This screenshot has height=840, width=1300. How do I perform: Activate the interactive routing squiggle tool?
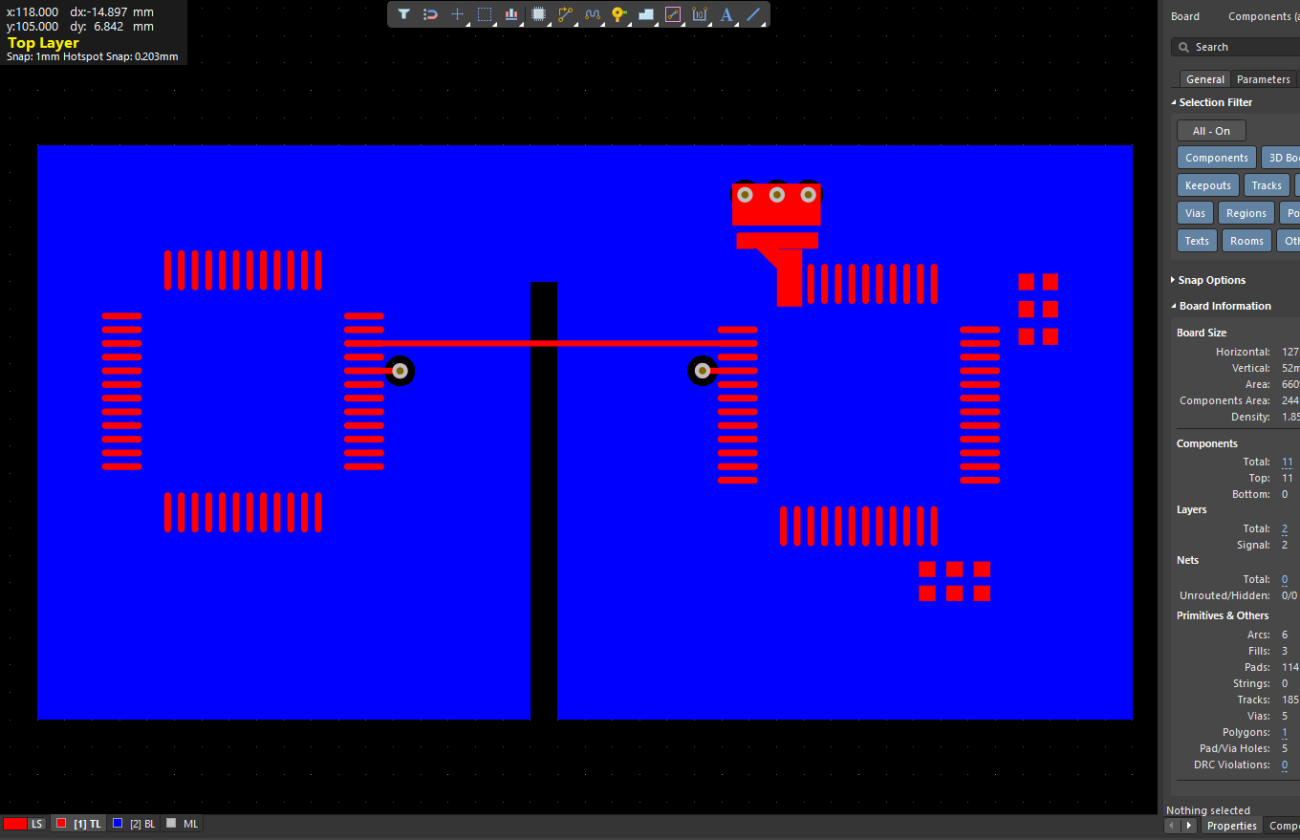click(x=594, y=14)
